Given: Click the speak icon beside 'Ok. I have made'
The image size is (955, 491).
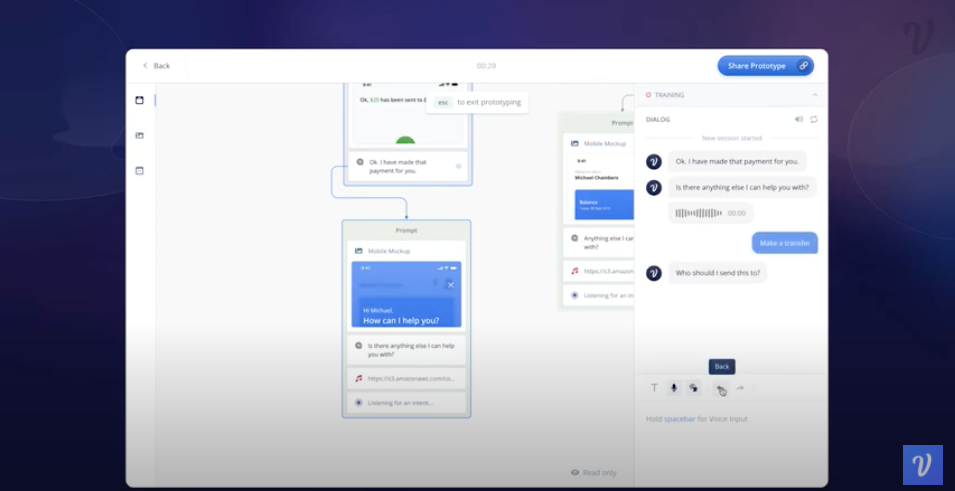Looking at the screenshot, I should 359,162.
